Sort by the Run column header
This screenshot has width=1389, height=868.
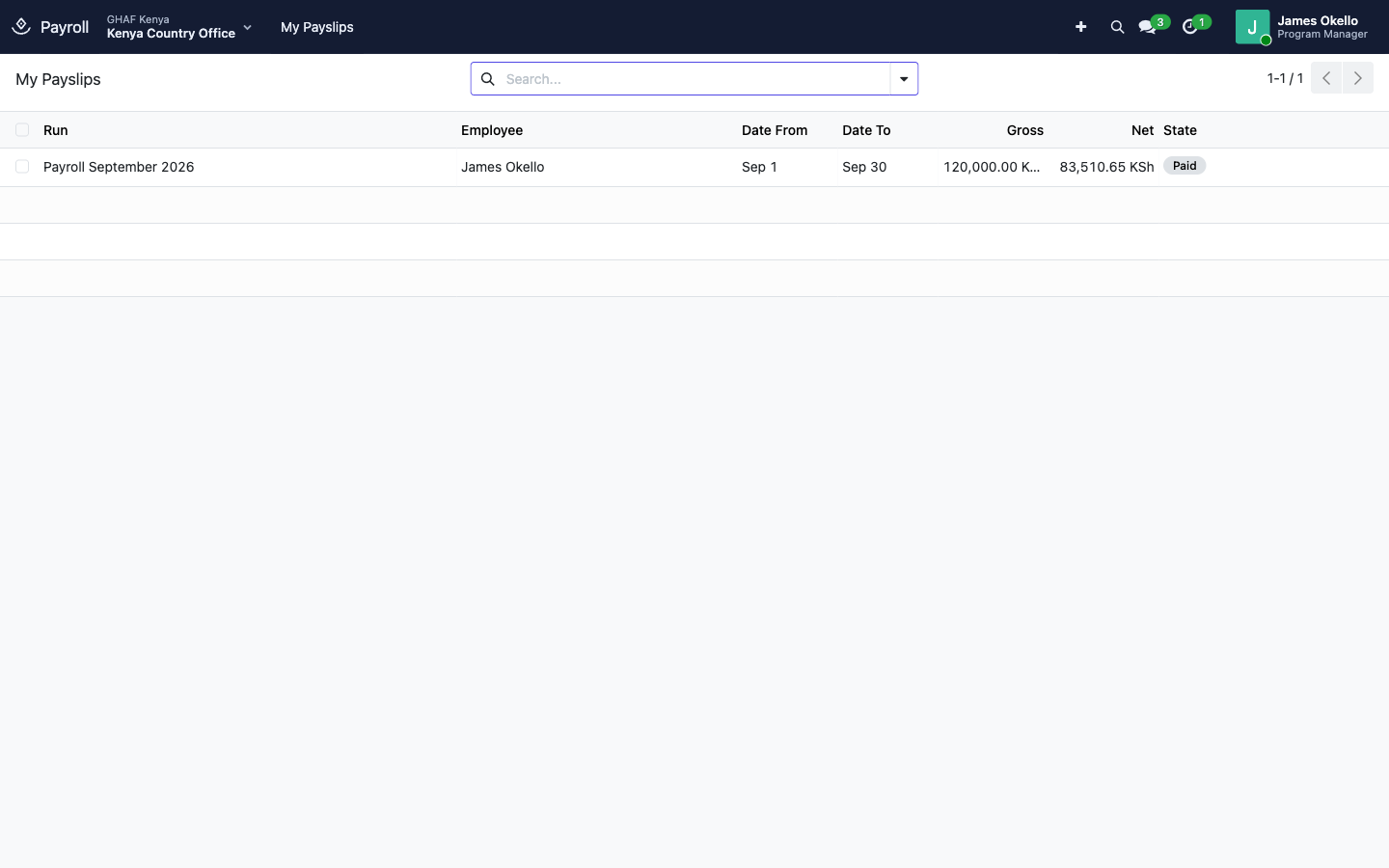coord(56,130)
